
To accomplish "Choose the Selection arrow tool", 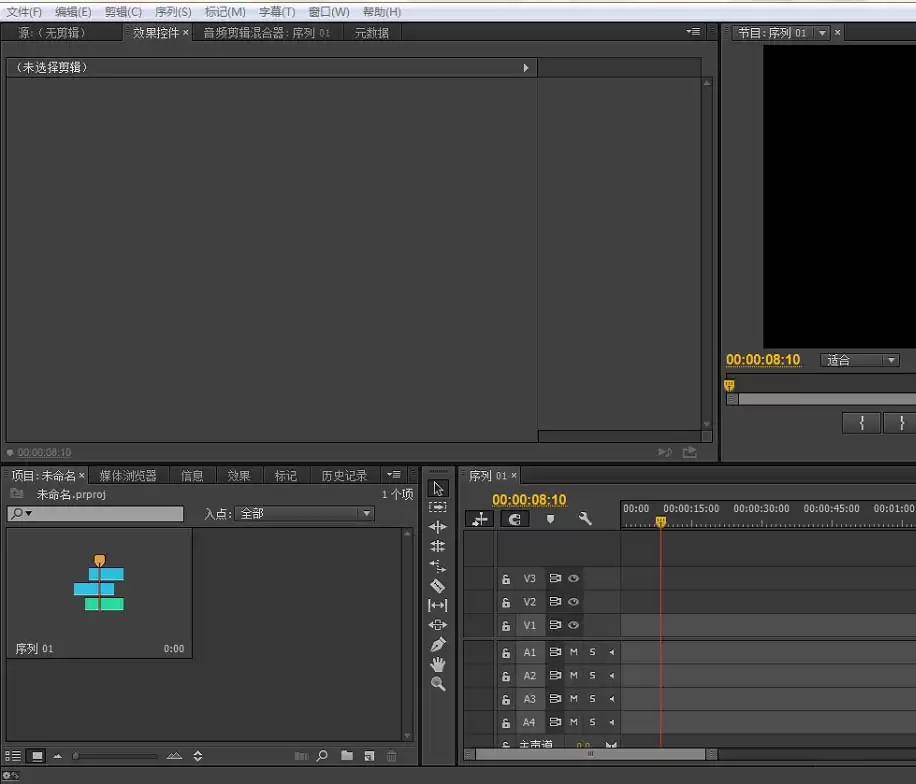I will click(x=438, y=488).
